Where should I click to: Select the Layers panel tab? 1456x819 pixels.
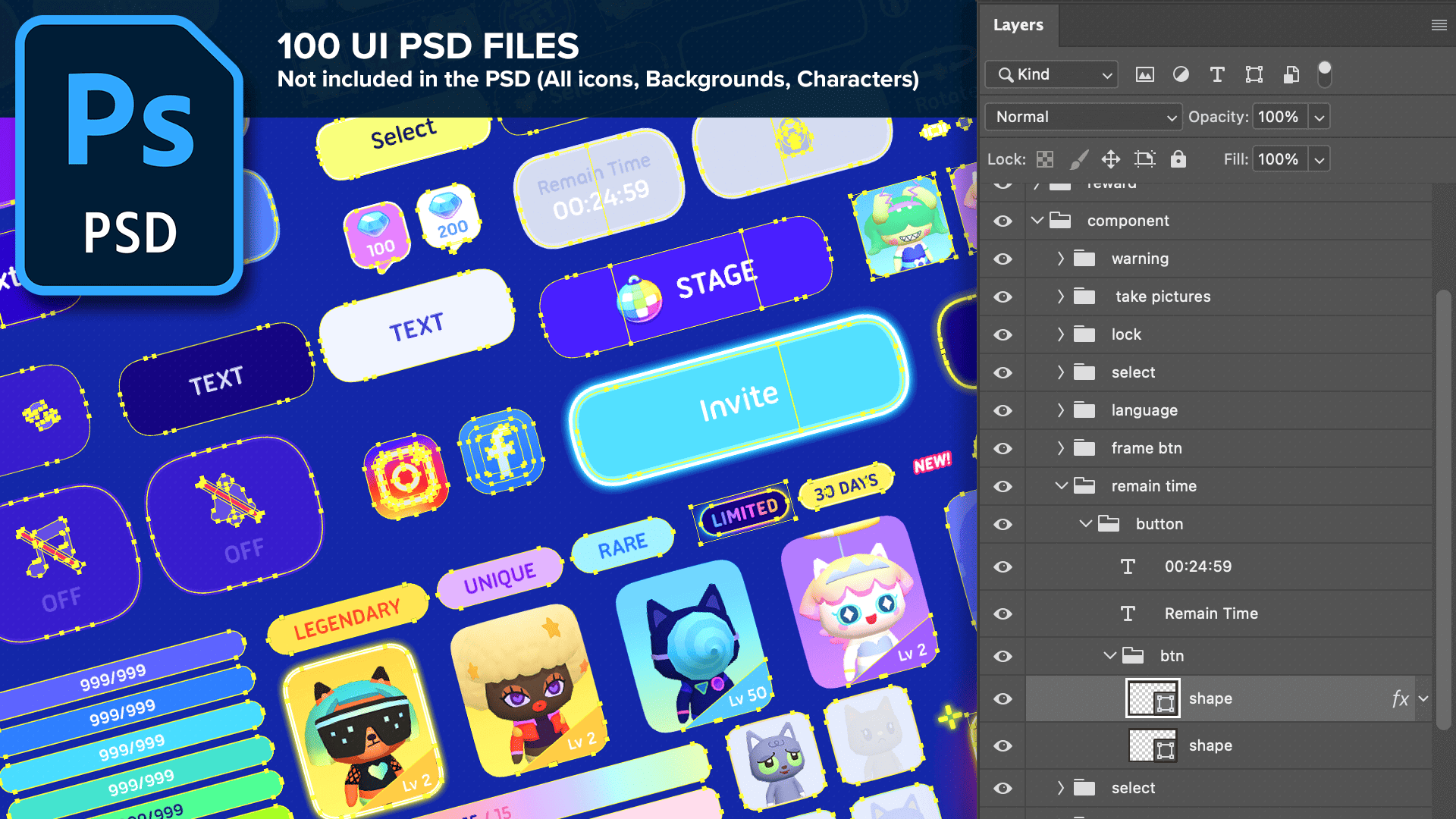point(1018,25)
